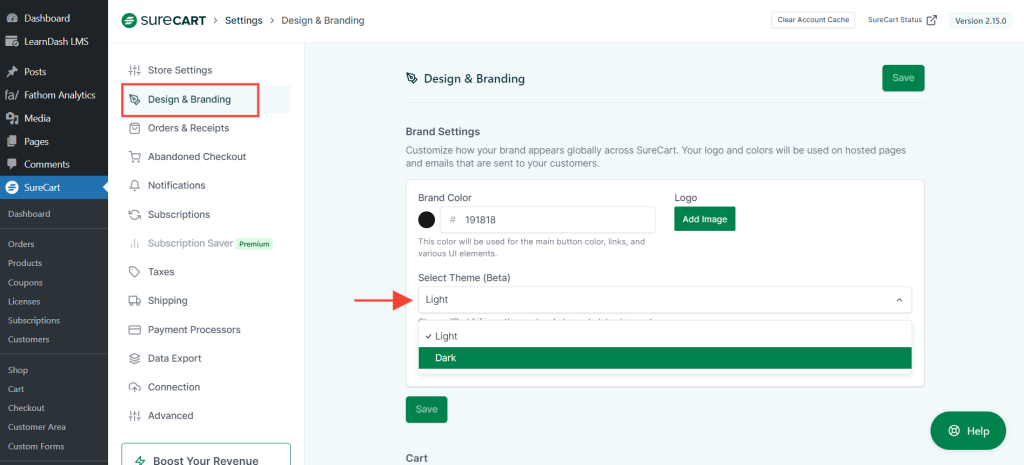This screenshot has width=1024, height=465.
Task: Click the Abandoned Checkout cart icon
Action: pyautogui.click(x=135, y=157)
